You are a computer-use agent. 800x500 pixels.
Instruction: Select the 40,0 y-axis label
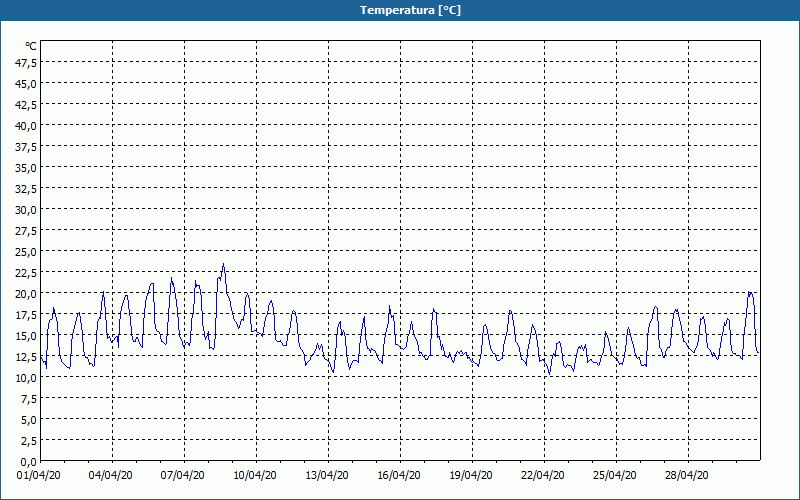pyautogui.click(x=26, y=126)
